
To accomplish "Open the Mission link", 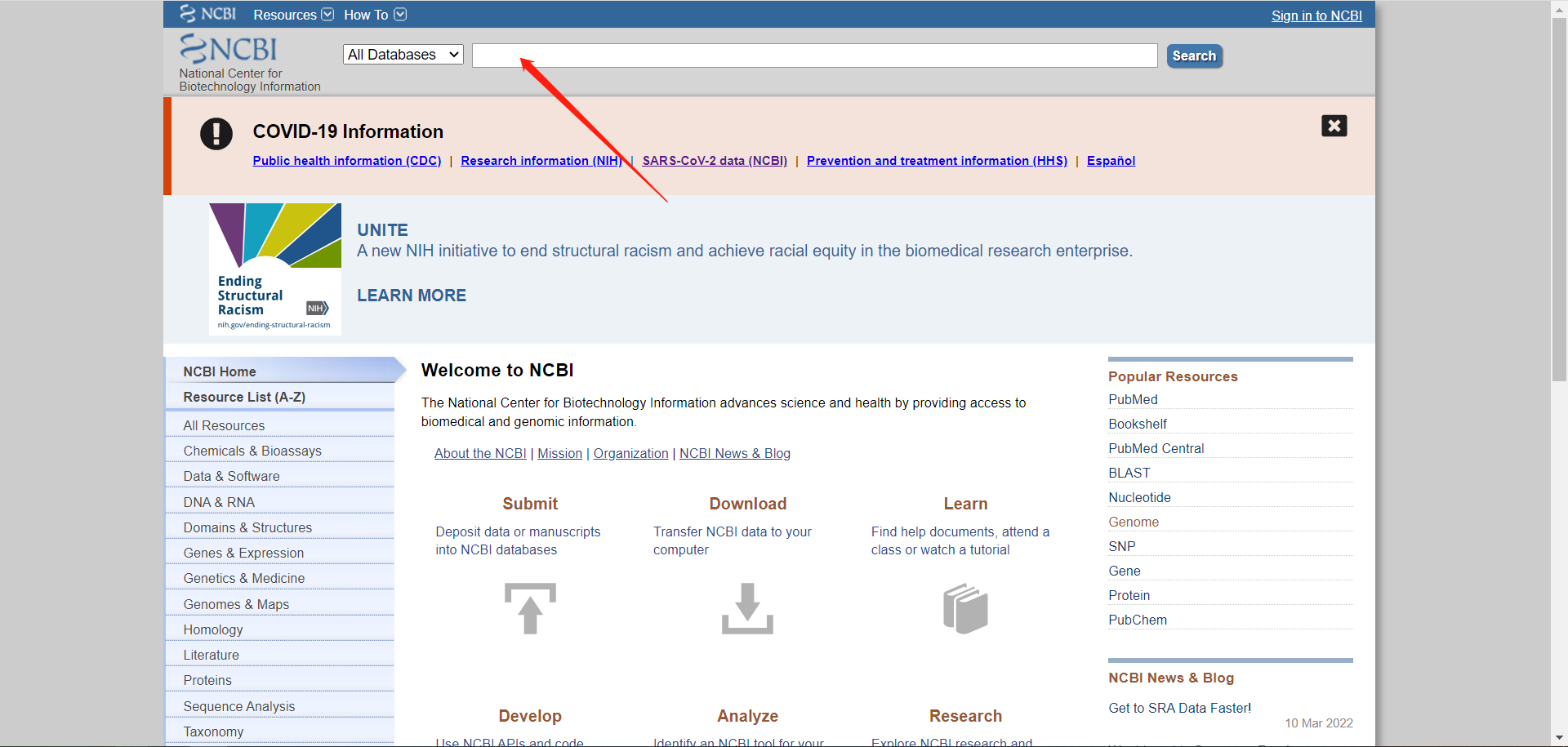I will [x=559, y=453].
